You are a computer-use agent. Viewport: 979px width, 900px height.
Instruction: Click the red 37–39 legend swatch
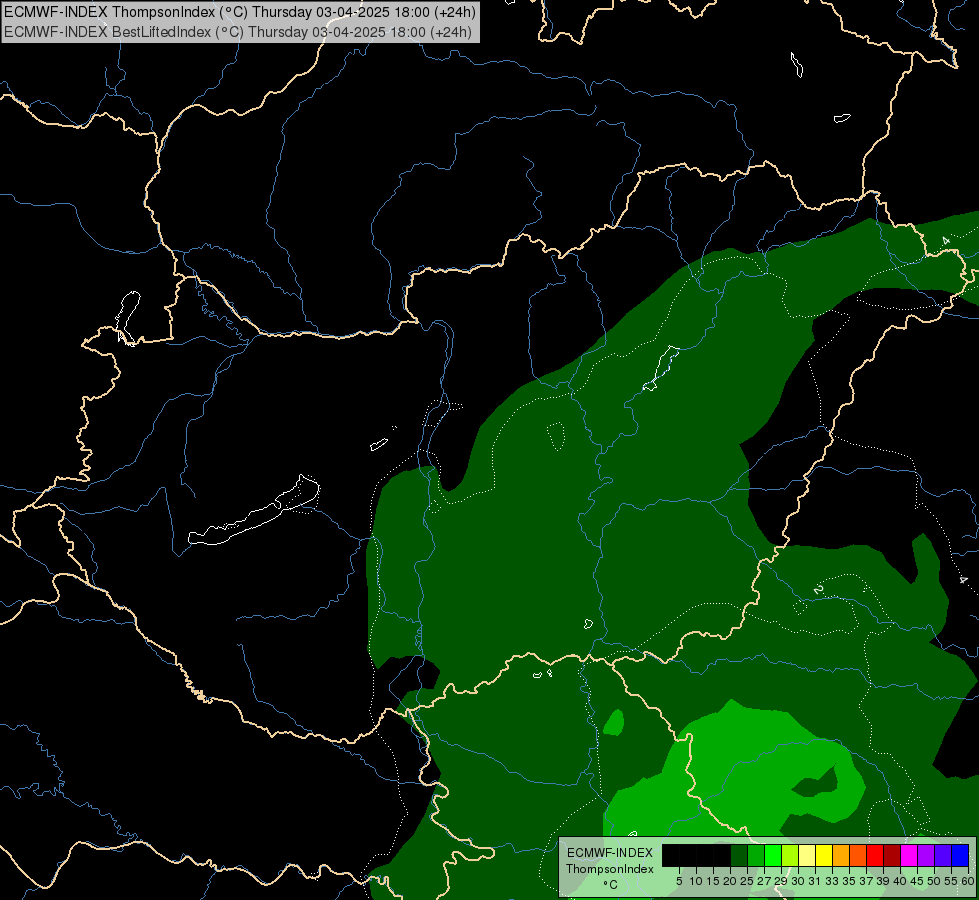pyautogui.click(x=875, y=855)
